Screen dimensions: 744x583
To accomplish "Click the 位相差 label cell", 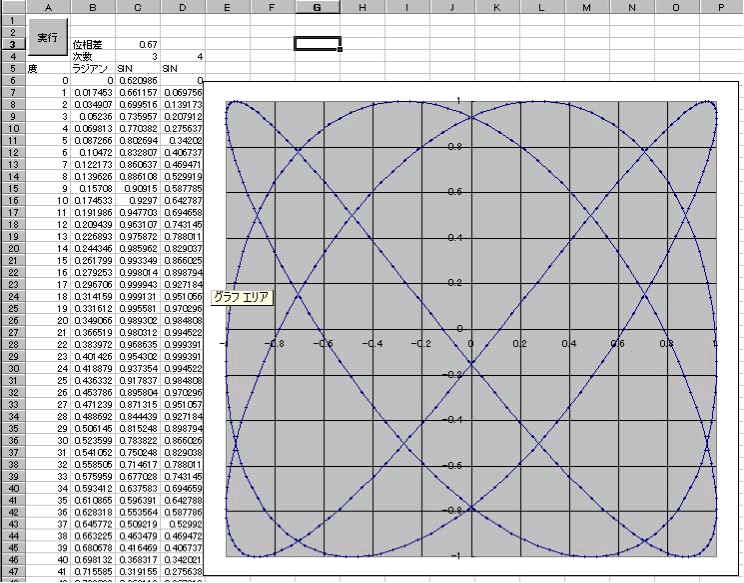I will point(93,45).
